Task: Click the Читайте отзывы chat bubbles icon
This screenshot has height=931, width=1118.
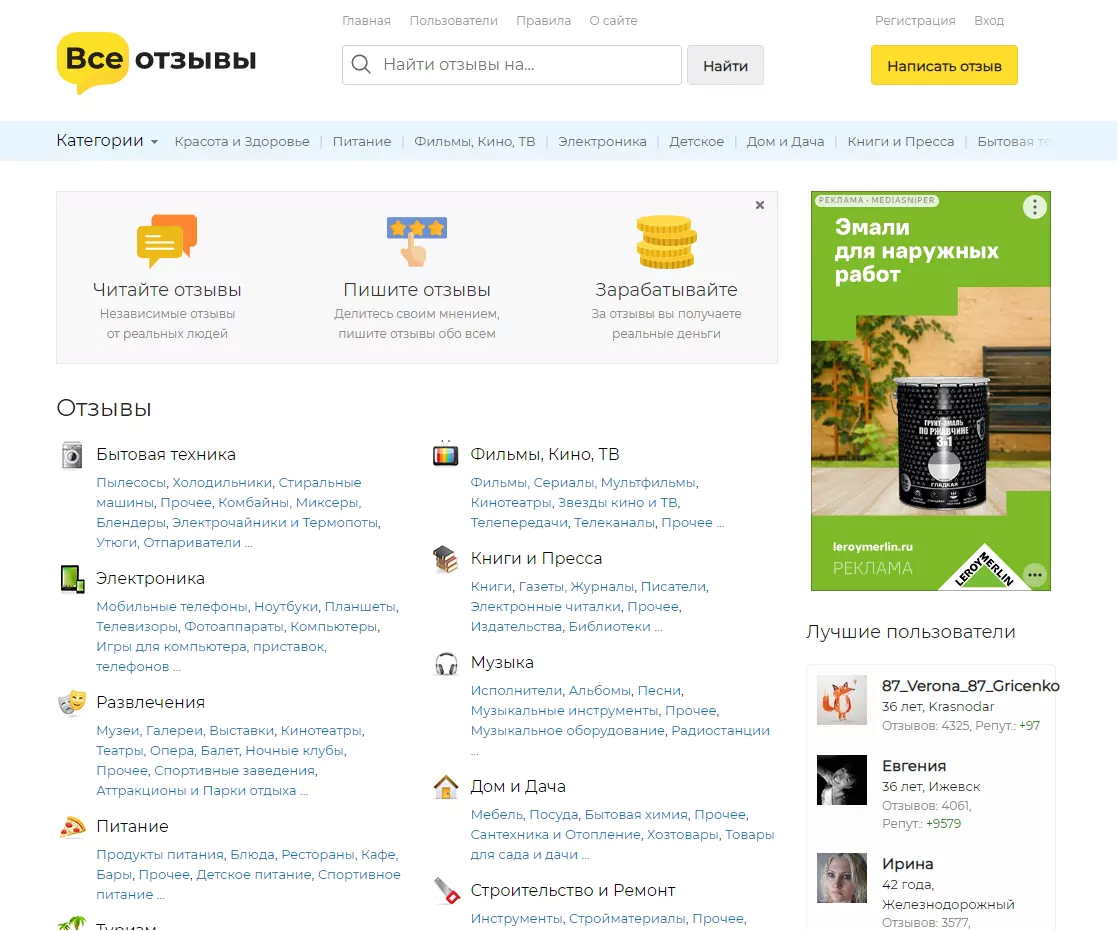Action: [167, 241]
